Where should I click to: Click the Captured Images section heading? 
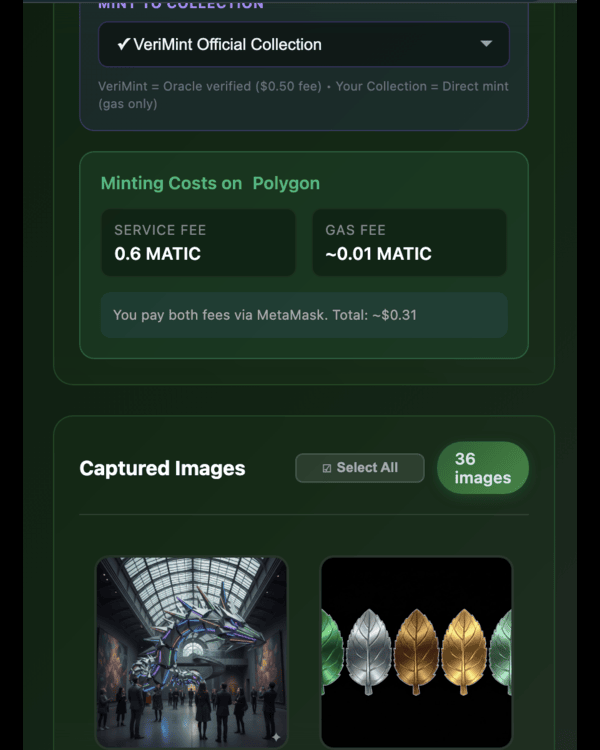coord(162,468)
